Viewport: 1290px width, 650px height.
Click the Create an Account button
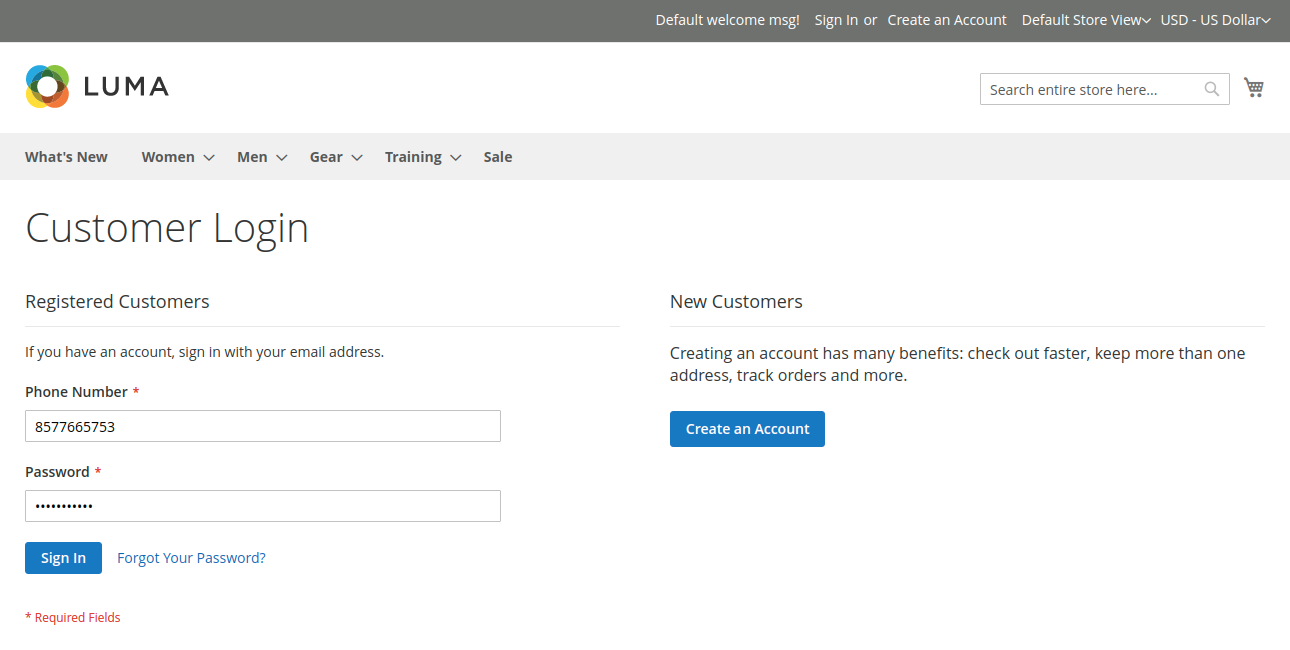point(747,429)
